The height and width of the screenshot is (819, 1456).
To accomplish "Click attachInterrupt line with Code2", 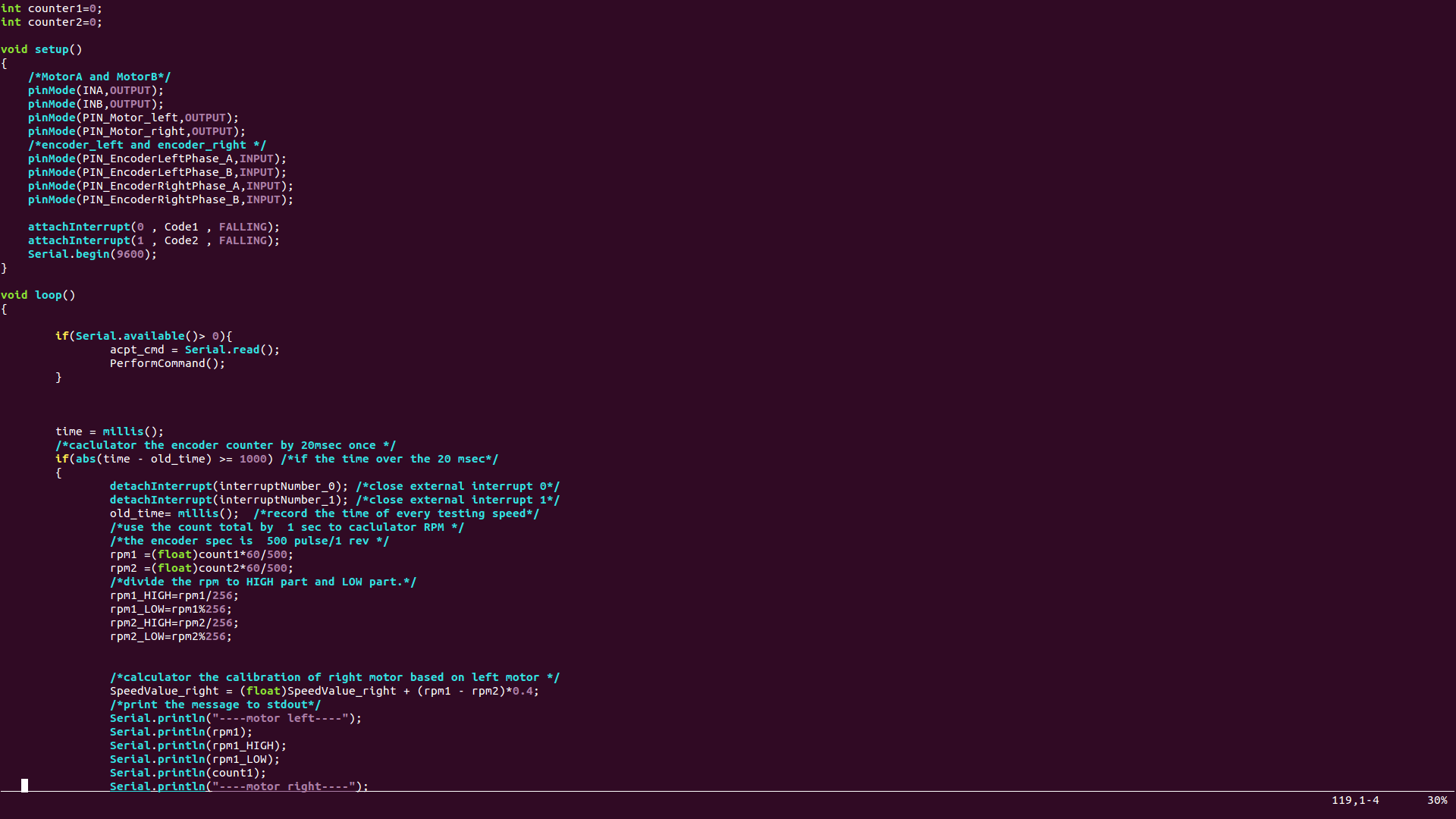I will point(153,240).
